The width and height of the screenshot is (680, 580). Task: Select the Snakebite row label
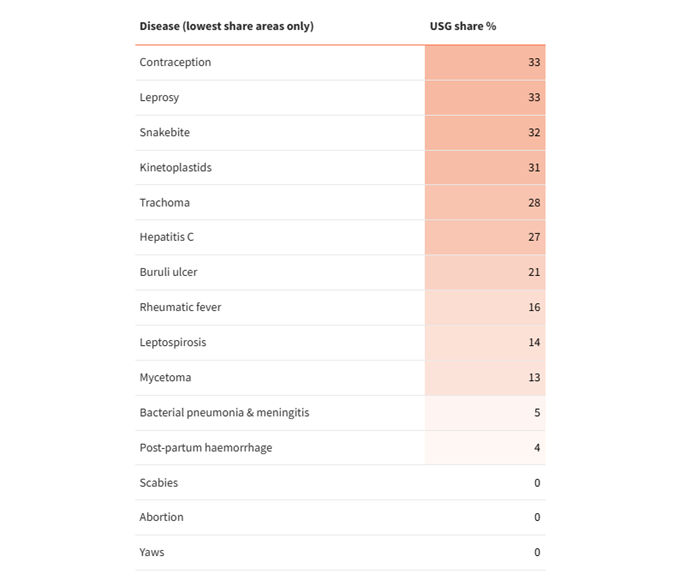coord(164,133)
